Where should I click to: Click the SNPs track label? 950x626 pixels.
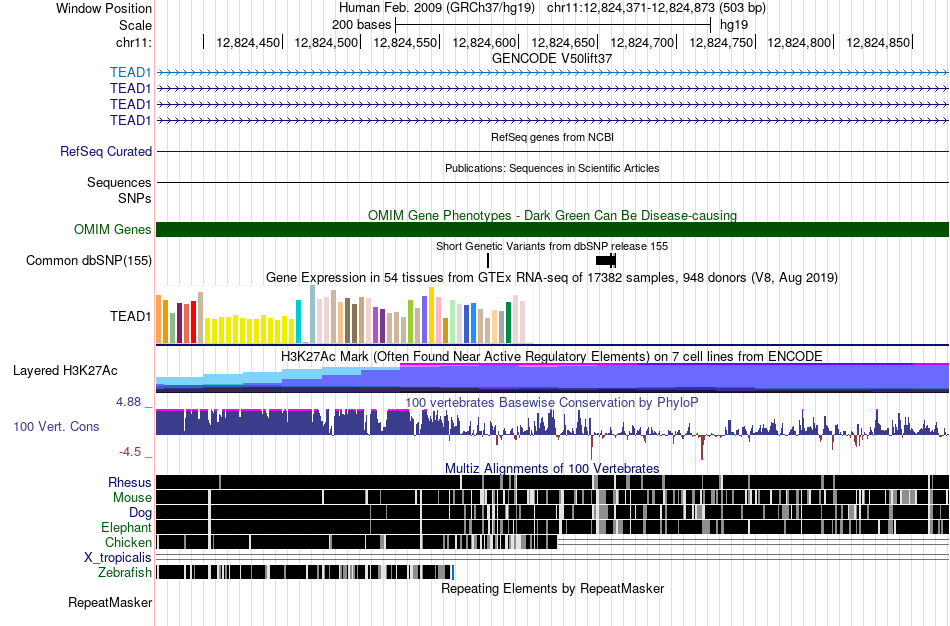tap(135, 198)
